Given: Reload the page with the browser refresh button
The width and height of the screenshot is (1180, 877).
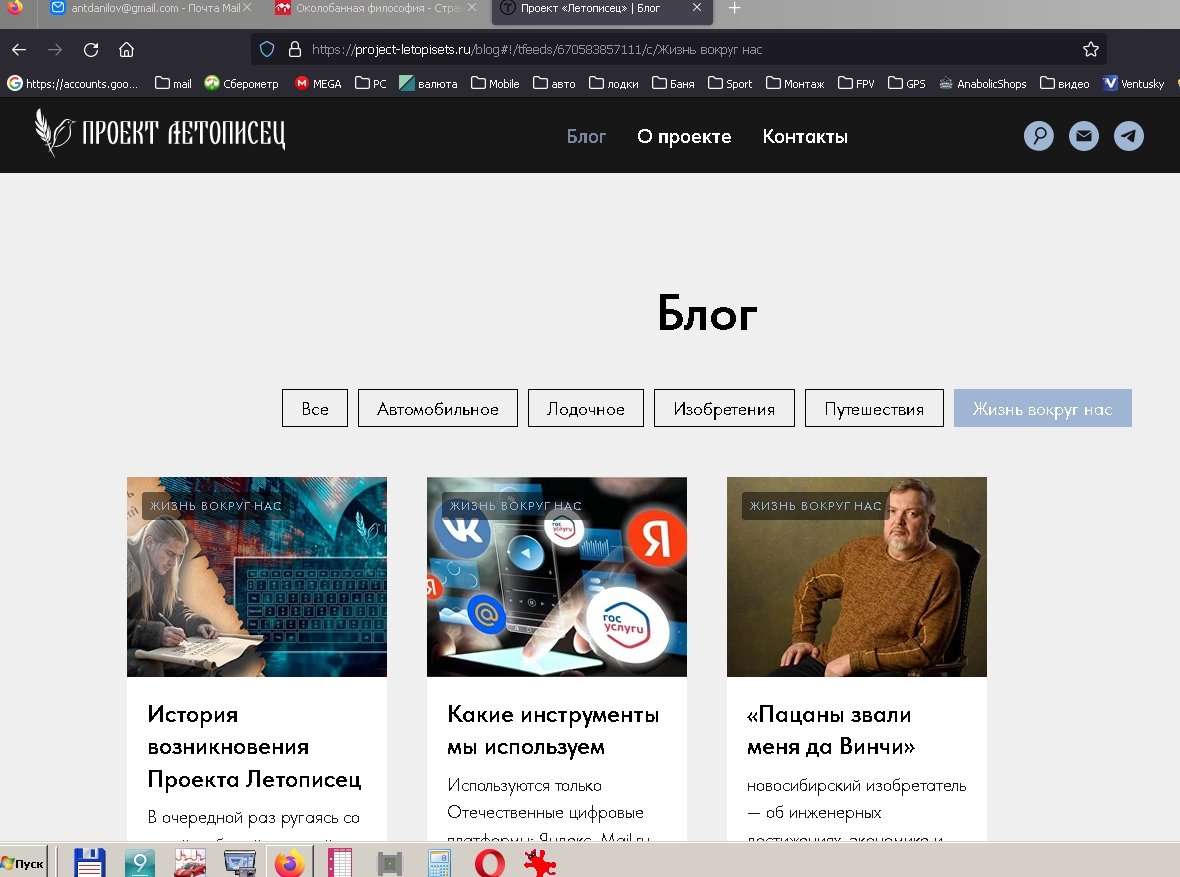Looking at the screenshot, I should pos(91,49).
